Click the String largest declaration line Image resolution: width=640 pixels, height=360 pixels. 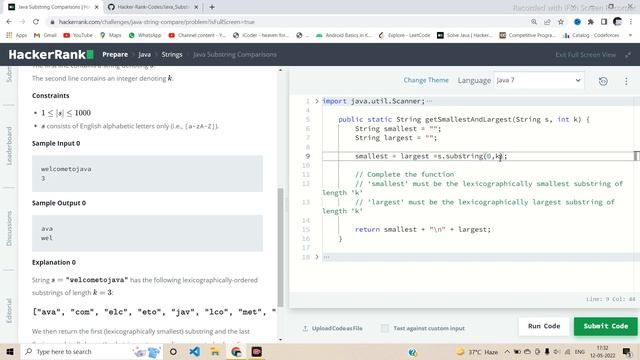click(x=396, y=138)
